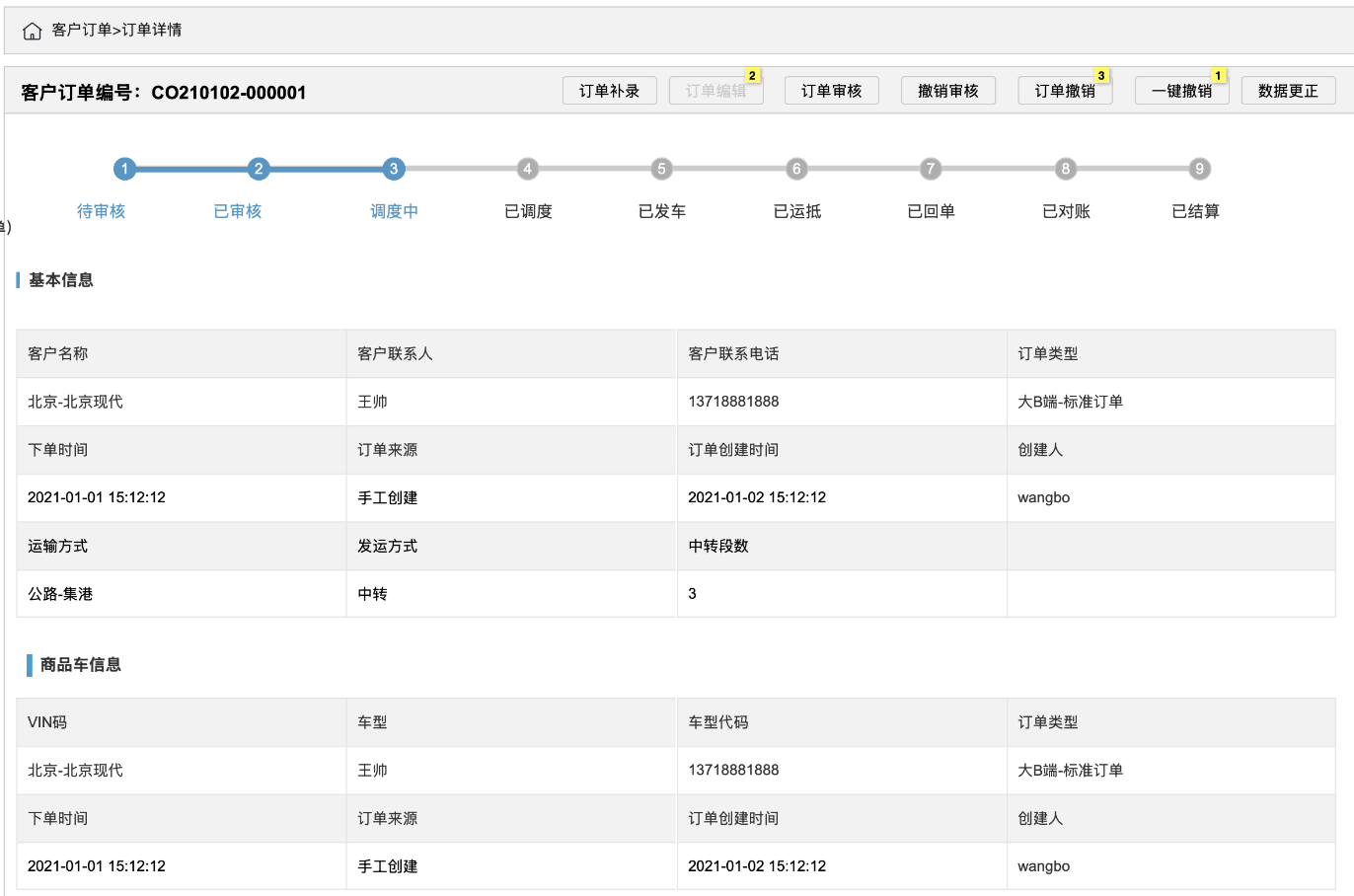Click step 1 circle 待审核
Image resolution: width=1354 pixels, height=896 pixels.
click(124, 169)
